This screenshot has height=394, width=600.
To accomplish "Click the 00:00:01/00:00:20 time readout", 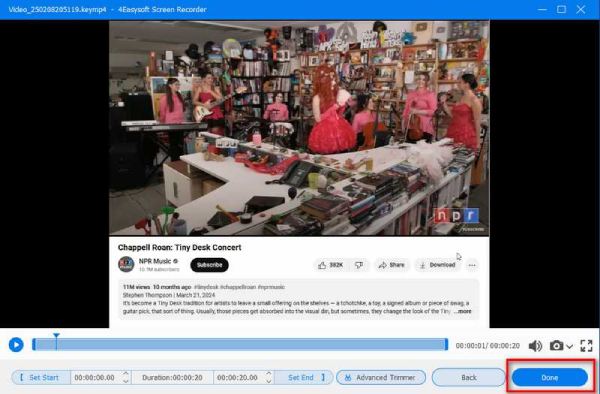I will (488, 346).
